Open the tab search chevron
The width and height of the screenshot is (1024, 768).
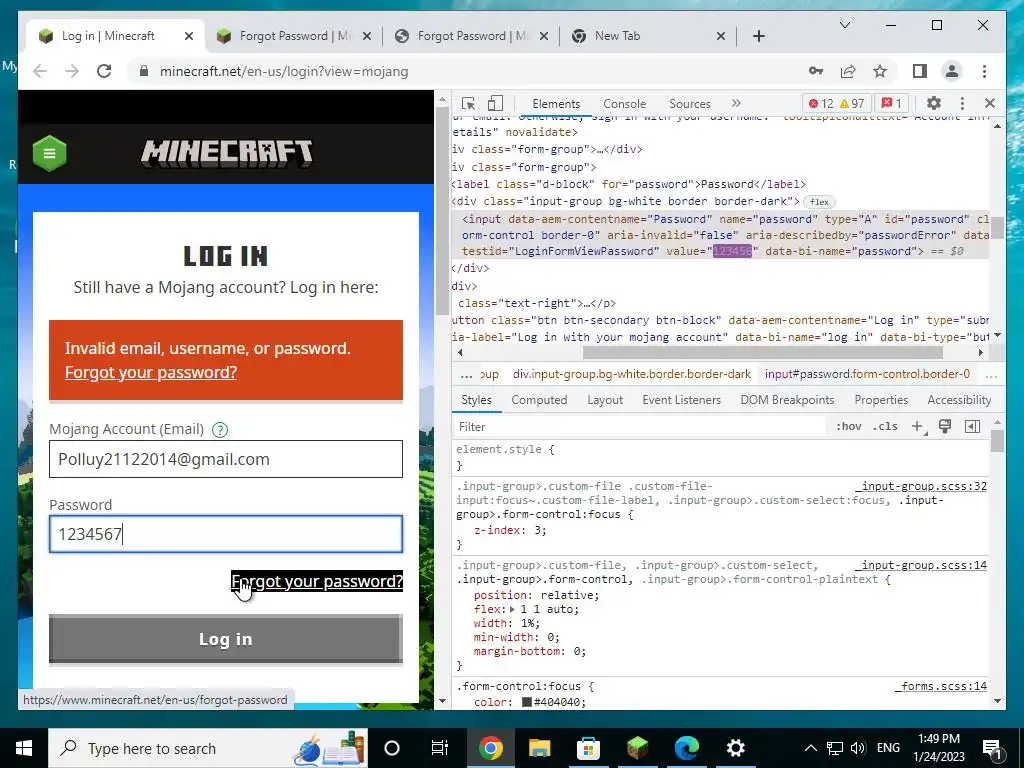coord(844,25)
